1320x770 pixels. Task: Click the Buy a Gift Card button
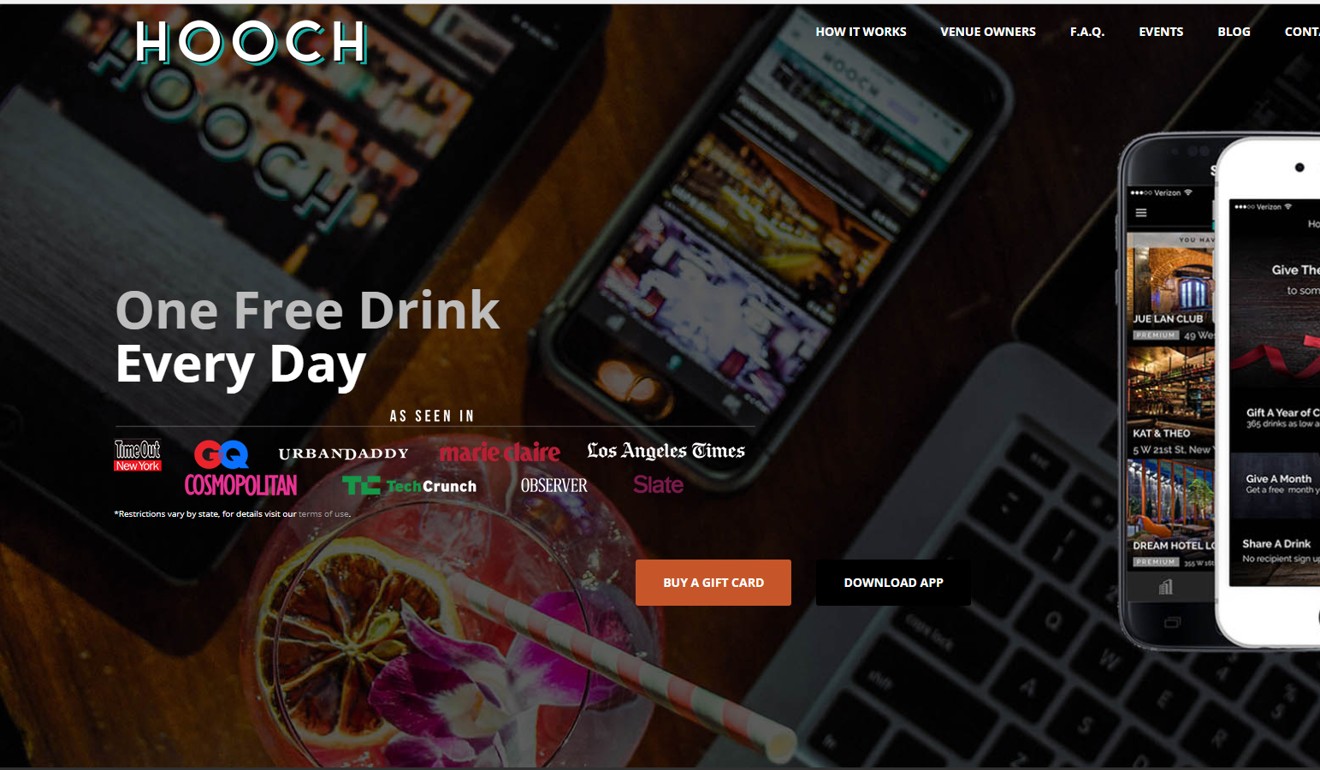(x=713, y=582)
